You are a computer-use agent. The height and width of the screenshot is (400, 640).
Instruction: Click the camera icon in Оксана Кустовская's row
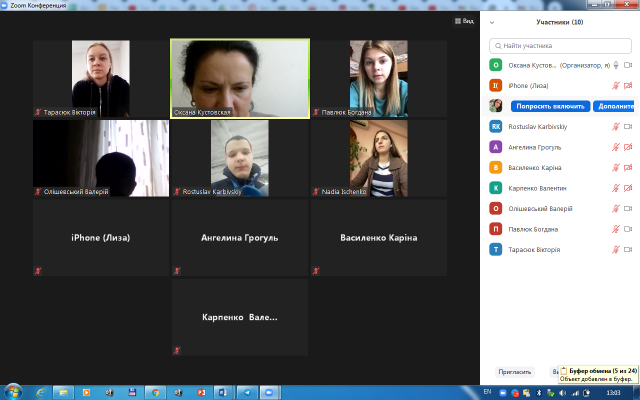coord(628,65)
